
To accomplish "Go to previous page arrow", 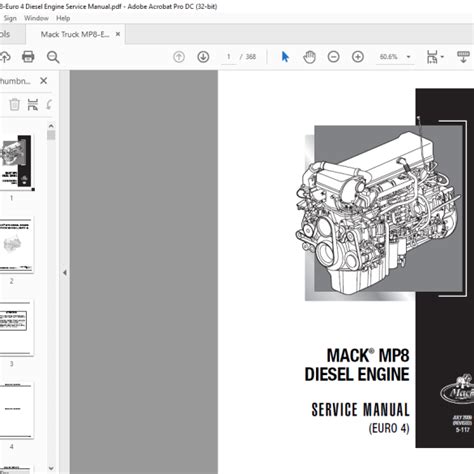I will (x=179, y=57).
